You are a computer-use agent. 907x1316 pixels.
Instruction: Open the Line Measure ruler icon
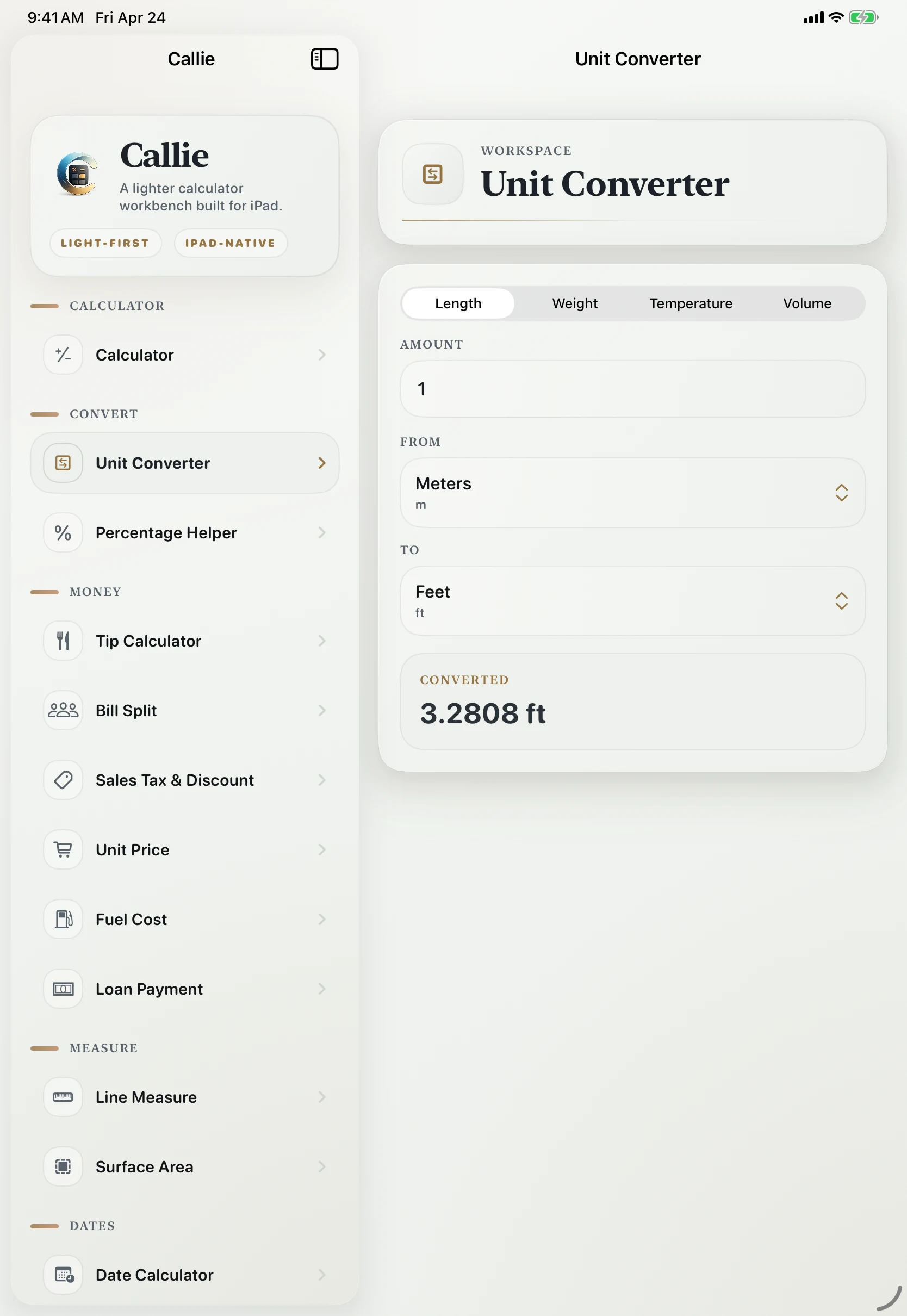click(x=63, y=1097)
